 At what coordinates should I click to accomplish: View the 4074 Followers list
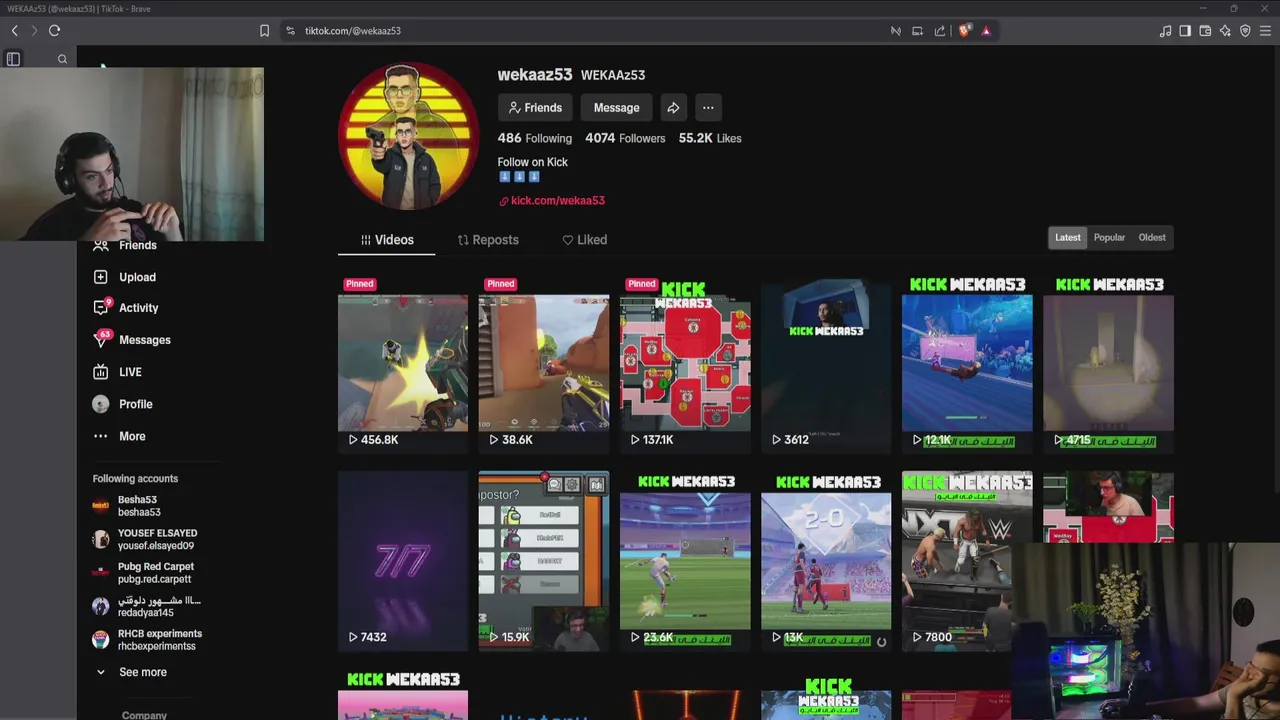tap(625, 138)
